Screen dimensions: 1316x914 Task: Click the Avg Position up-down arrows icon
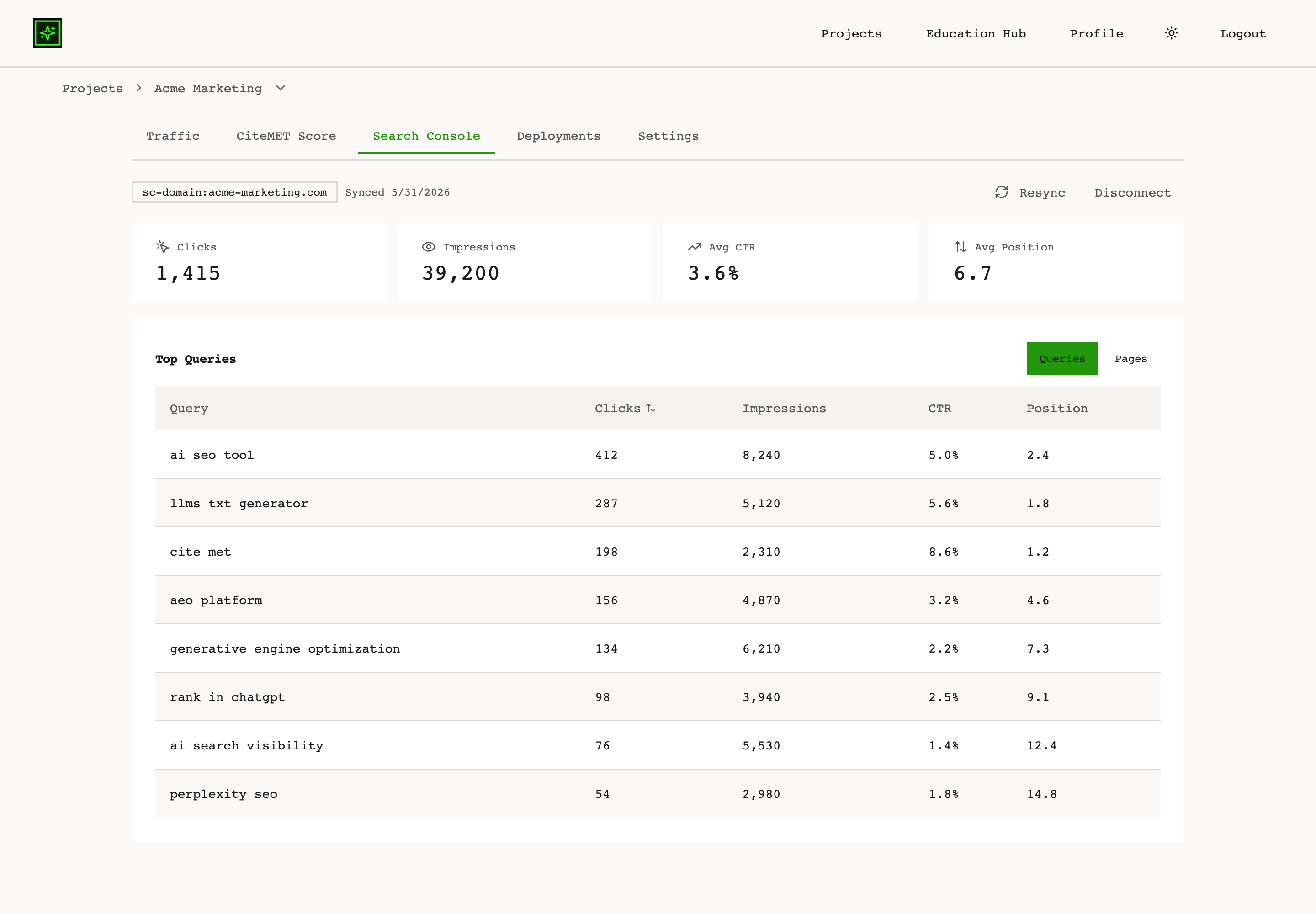(x=960, y=247)
